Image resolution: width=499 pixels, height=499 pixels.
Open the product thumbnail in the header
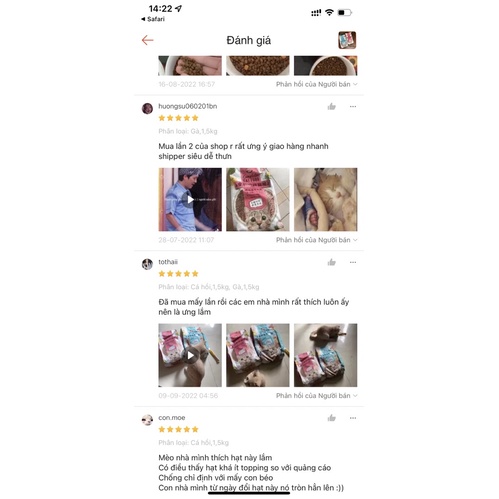[x=347, y=40]
